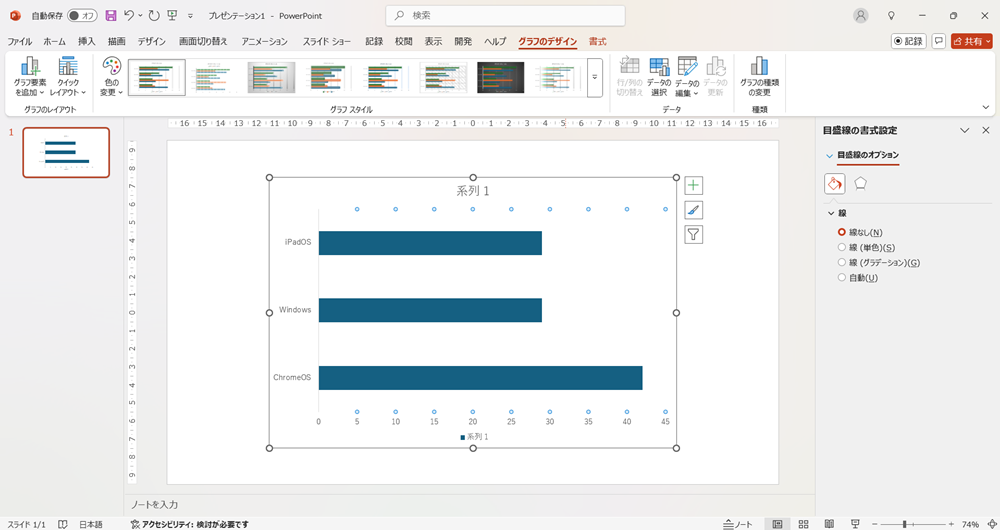The height and width of the screenshot is (530, 1000).
Task: Select 線 (単色)(S) radio button
Action: click(842, 247)
